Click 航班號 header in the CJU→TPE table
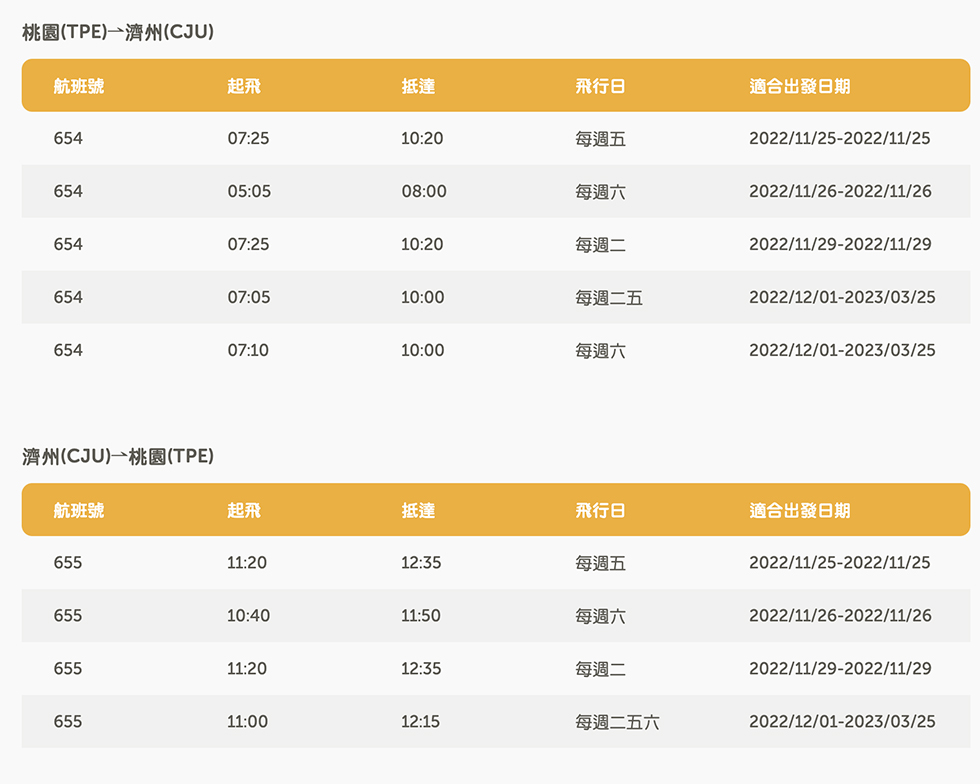The height and width of the screenshot is (784, 980). [x=78, y=510]
